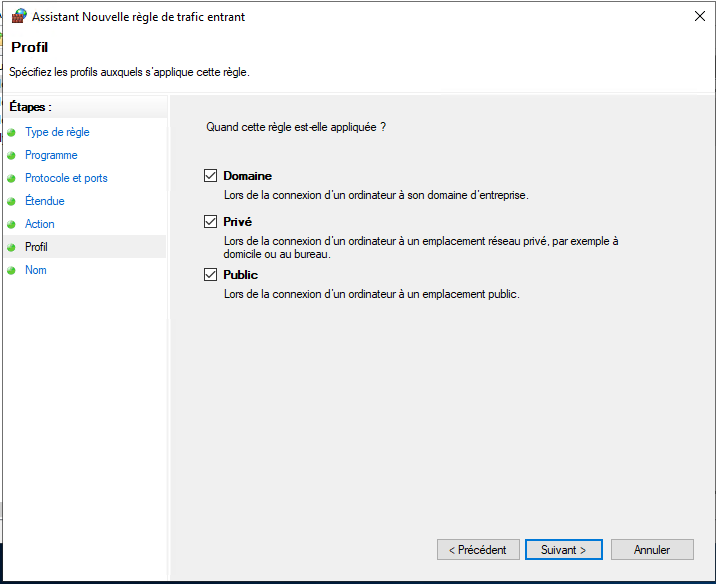Click the green bullet beside Profil step
This screenshot has width=716, height=584.
tap(11, 247)
